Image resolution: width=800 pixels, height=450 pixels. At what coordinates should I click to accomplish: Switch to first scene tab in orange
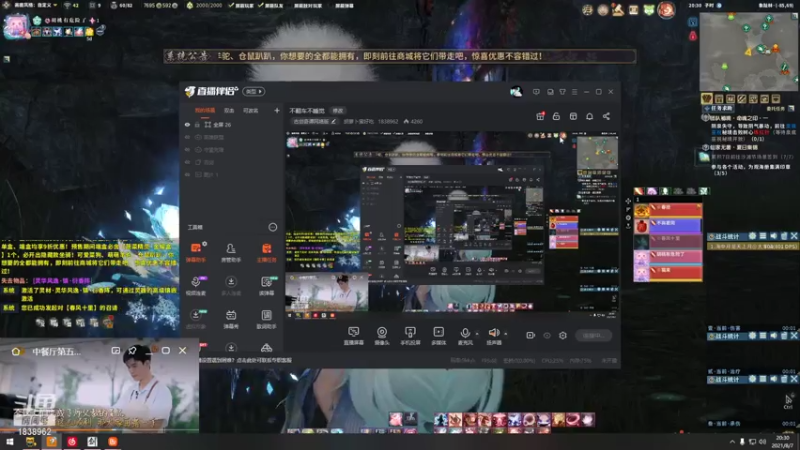[x=205, y=111]
